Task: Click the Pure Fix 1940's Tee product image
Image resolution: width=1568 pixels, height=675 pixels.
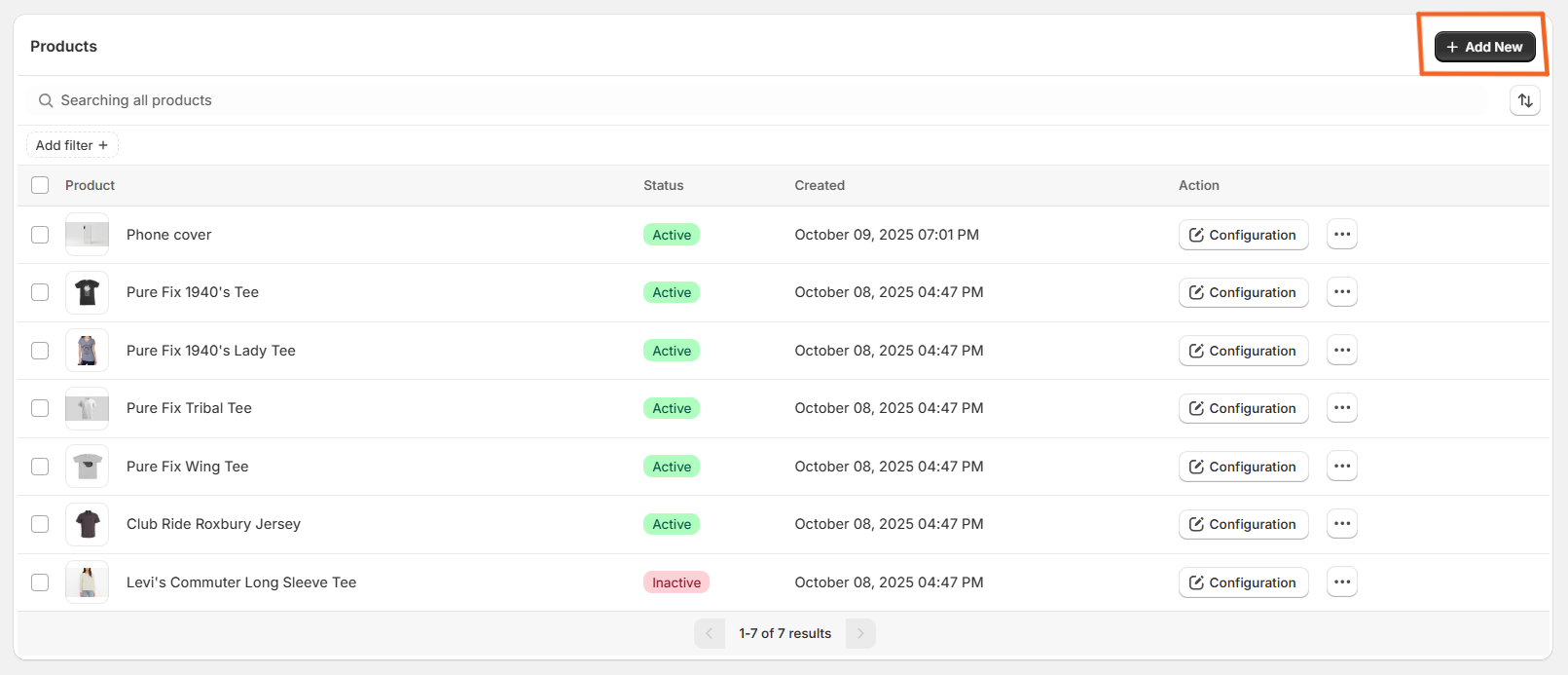Action: (87, 292)
